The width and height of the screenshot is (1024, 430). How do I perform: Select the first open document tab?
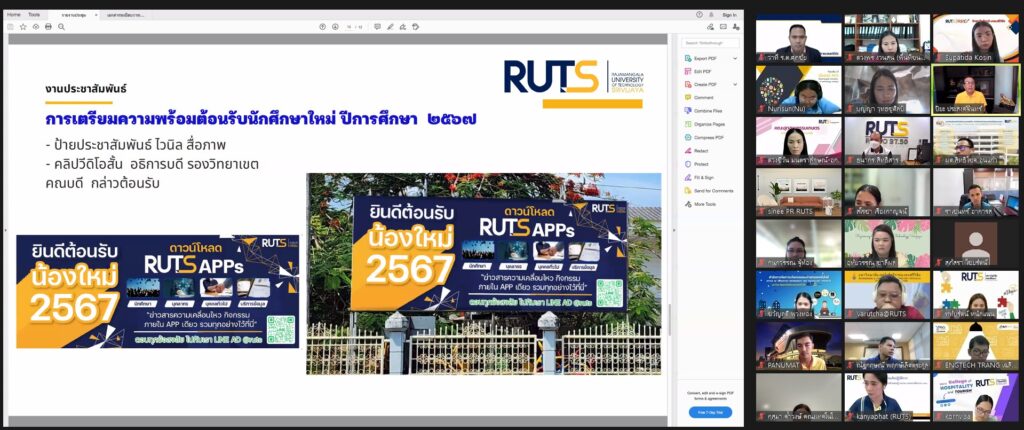point(75,14)
